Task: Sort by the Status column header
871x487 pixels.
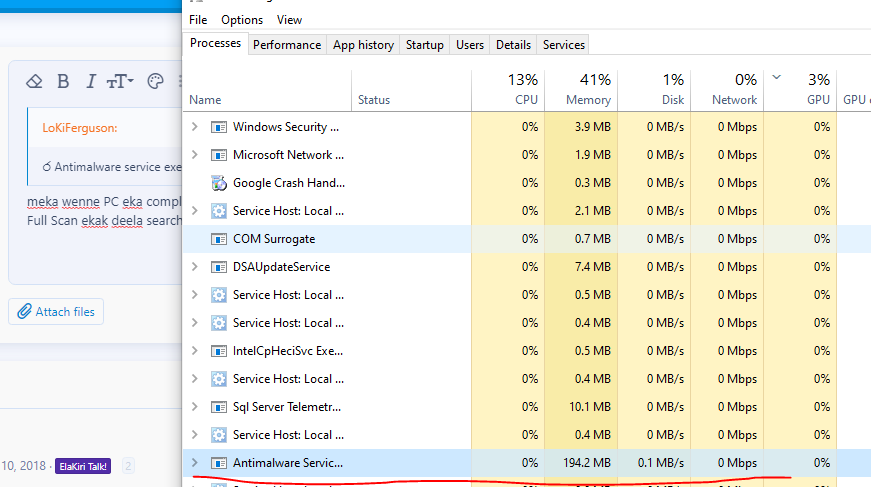Action: click(x=412, y=91)
